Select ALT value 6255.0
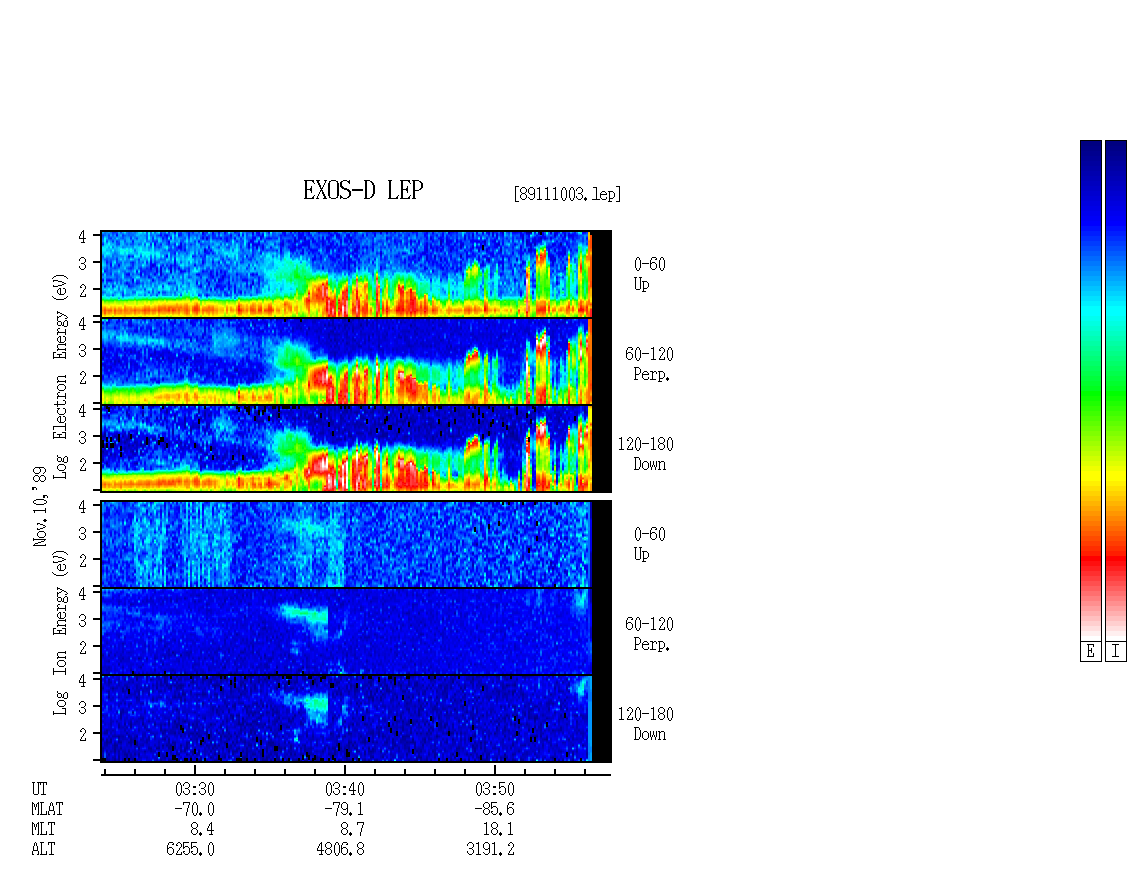The image size is (1130, 875). pos(190,849)
